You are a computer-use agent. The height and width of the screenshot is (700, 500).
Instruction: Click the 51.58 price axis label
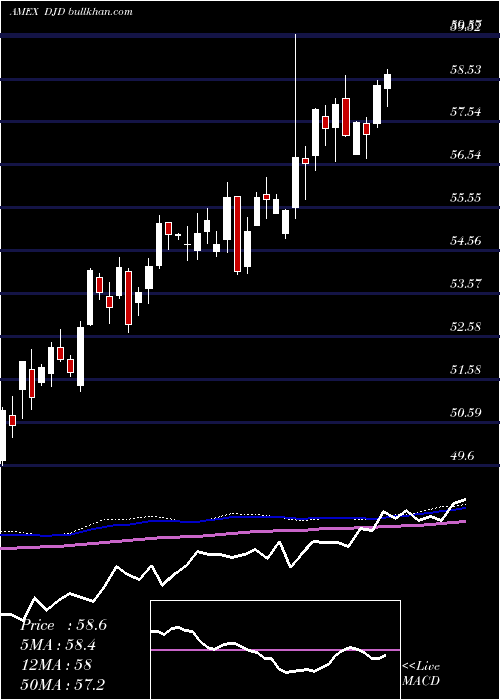coord(466,370)
